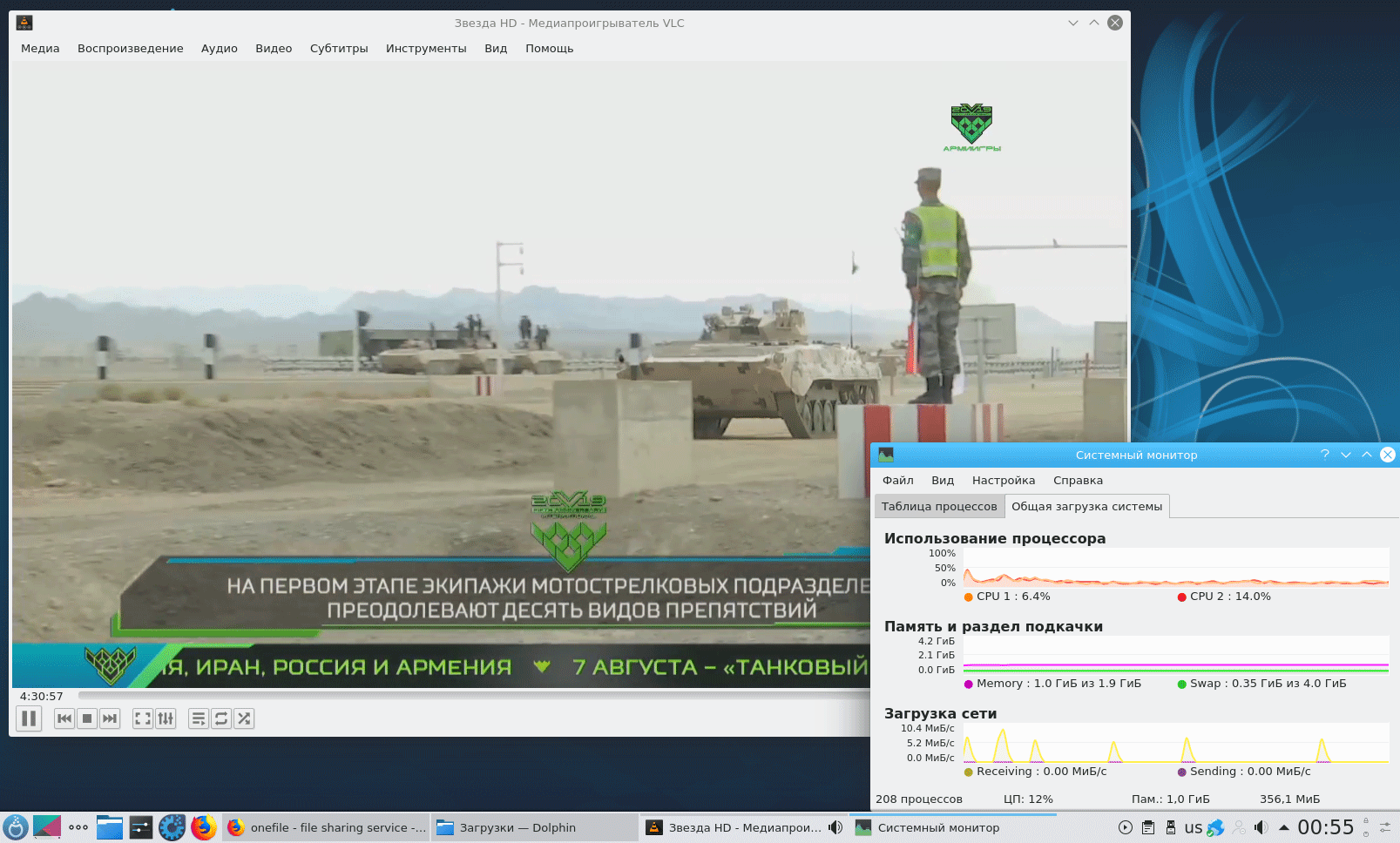The width and height of the screenshot is (1400, 843).
Task: Open the Настройка menu in System Monitor
Action: (x=1004, y=481)
